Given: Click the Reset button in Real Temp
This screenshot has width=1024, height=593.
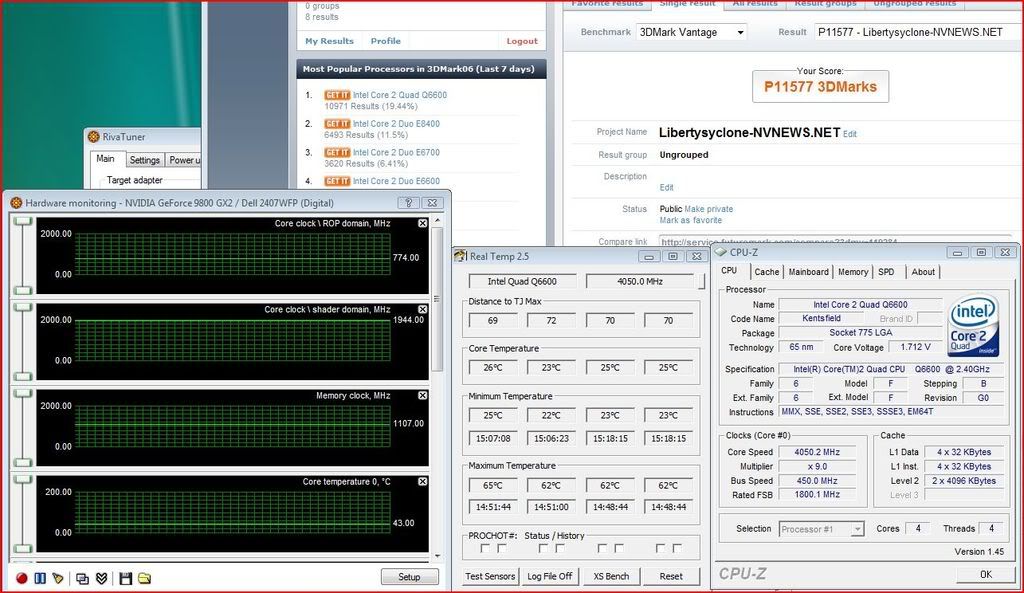Looking at the screenshot, I should coord(671,576).
